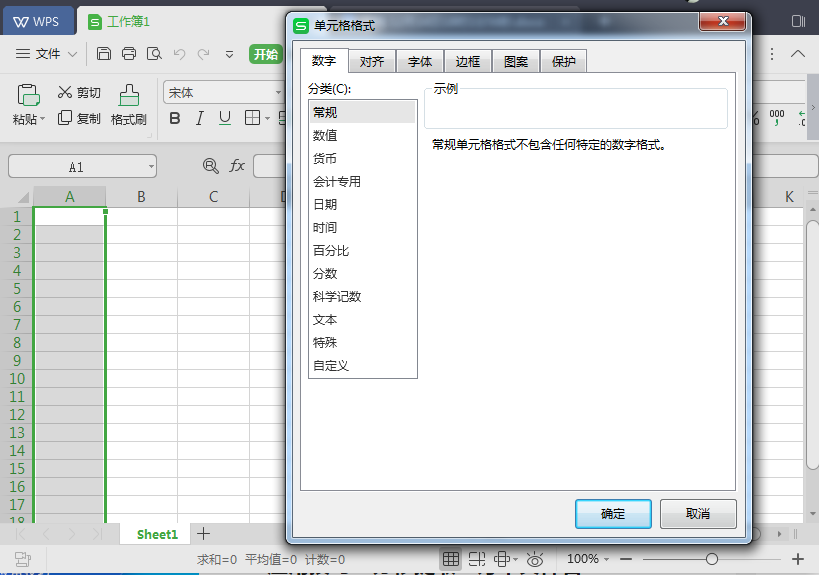This screenshot has width=819, height=575.
Task: Collapse the ribbon with up chevron
Action: (x=798, y=54)
